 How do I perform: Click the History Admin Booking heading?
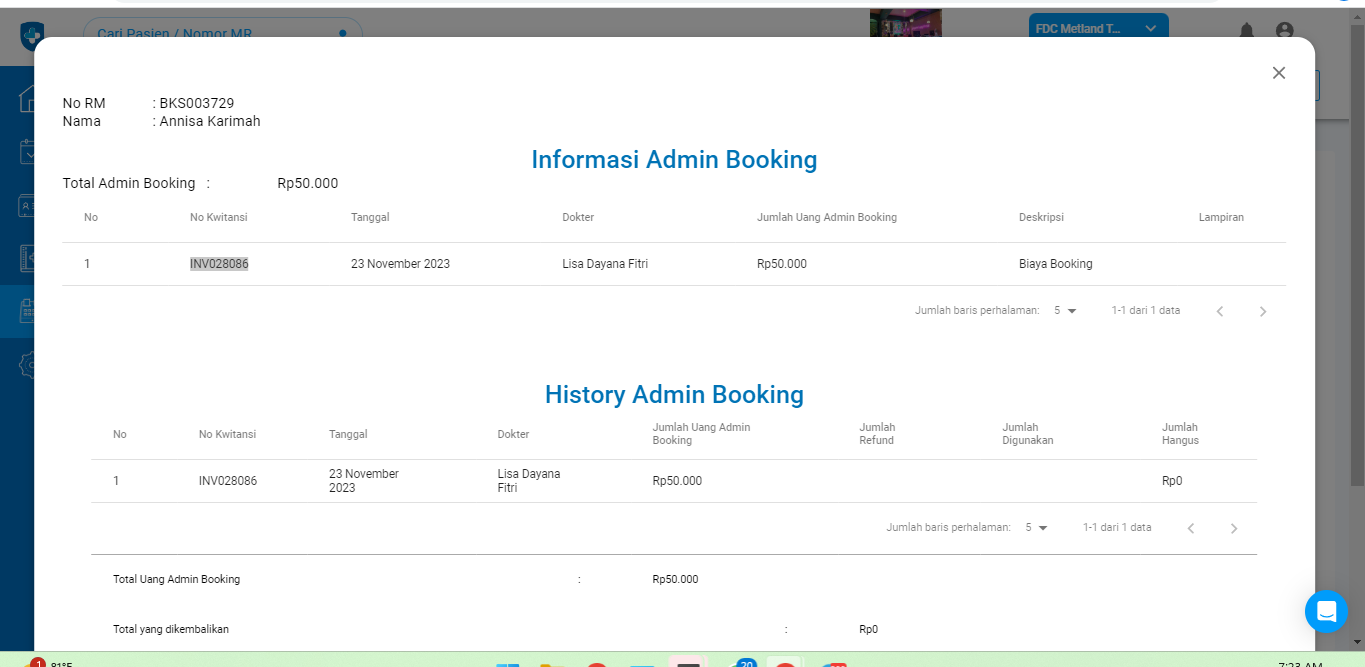point(674,394)
